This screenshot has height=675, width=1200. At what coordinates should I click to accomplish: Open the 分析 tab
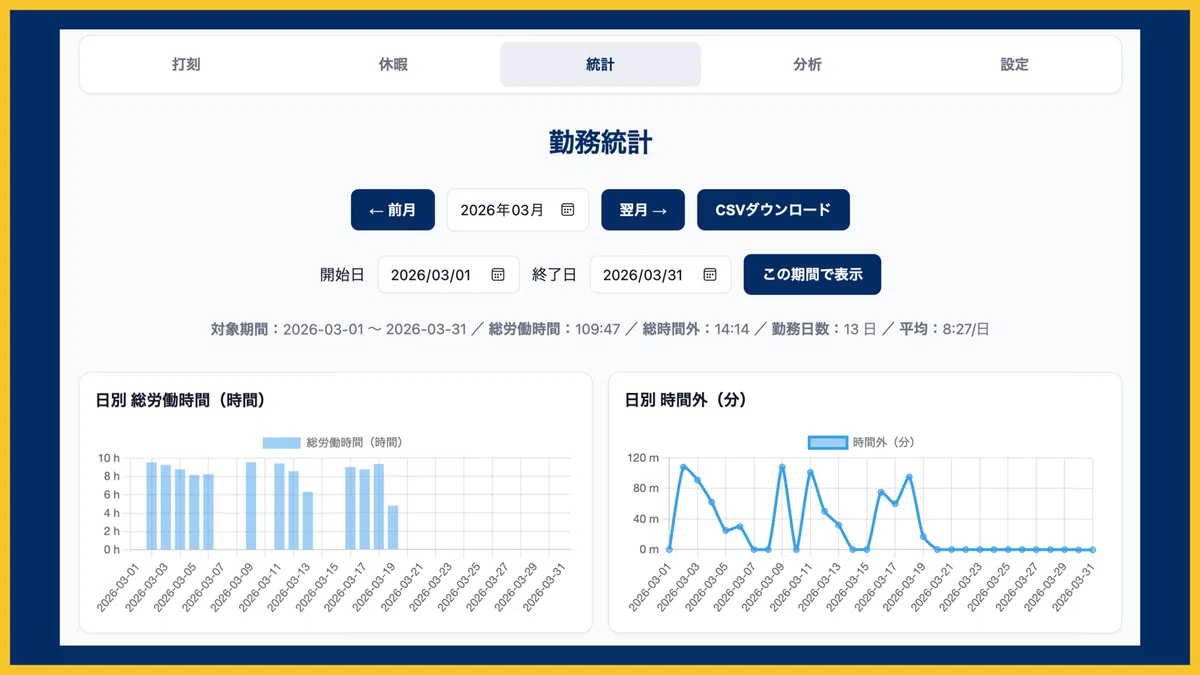pos(807,64)
